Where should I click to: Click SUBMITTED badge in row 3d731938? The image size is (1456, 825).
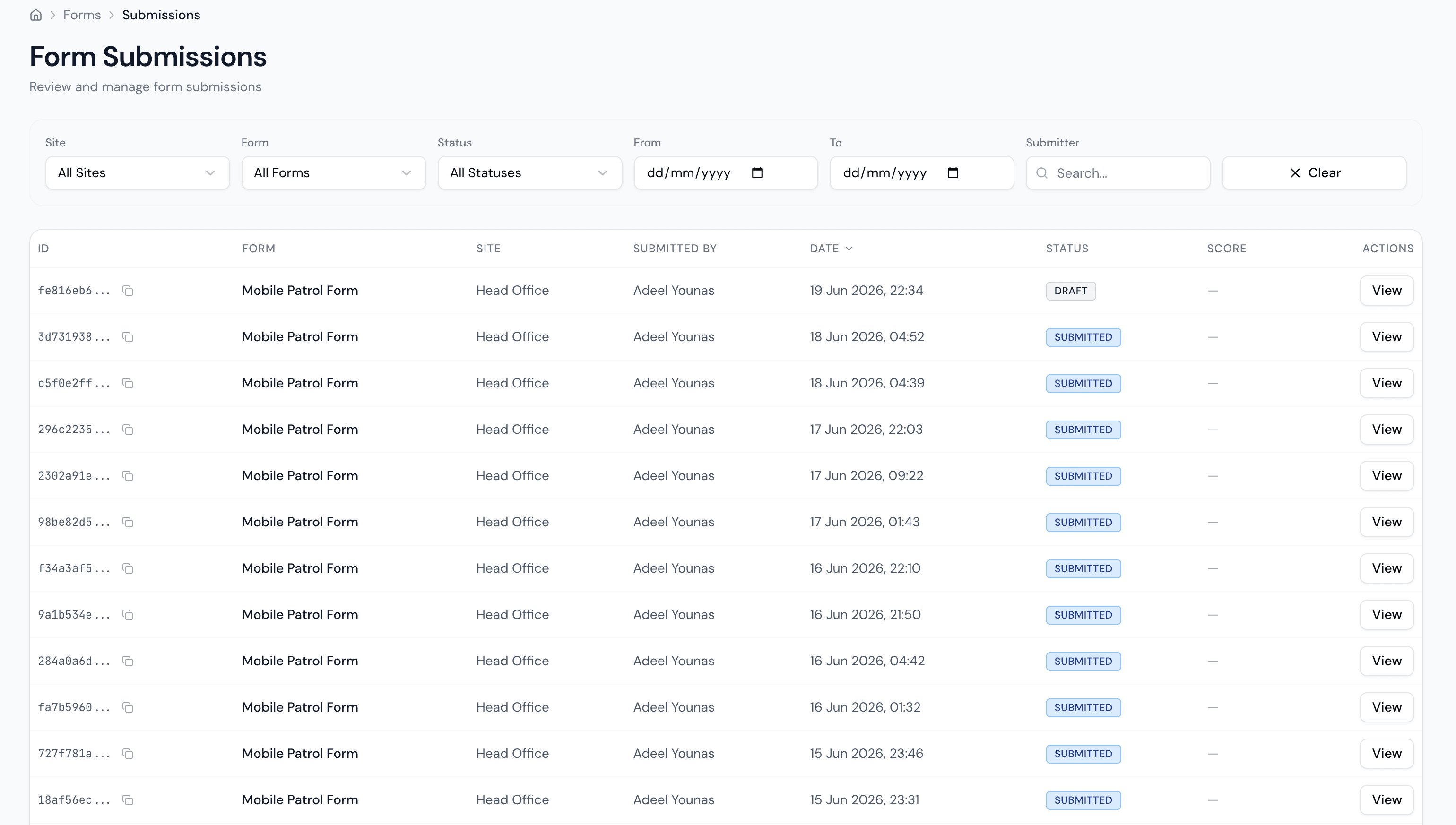pos(1083,337)
